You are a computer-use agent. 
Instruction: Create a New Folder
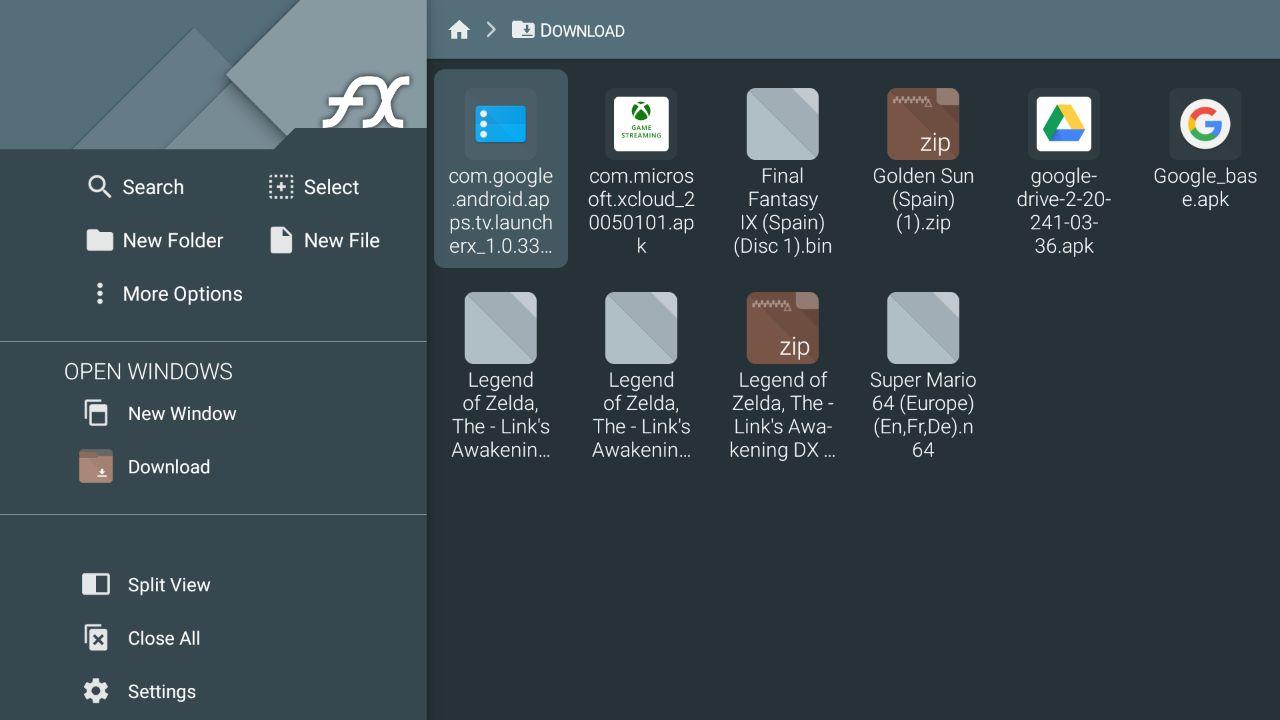tap(155, 240)
